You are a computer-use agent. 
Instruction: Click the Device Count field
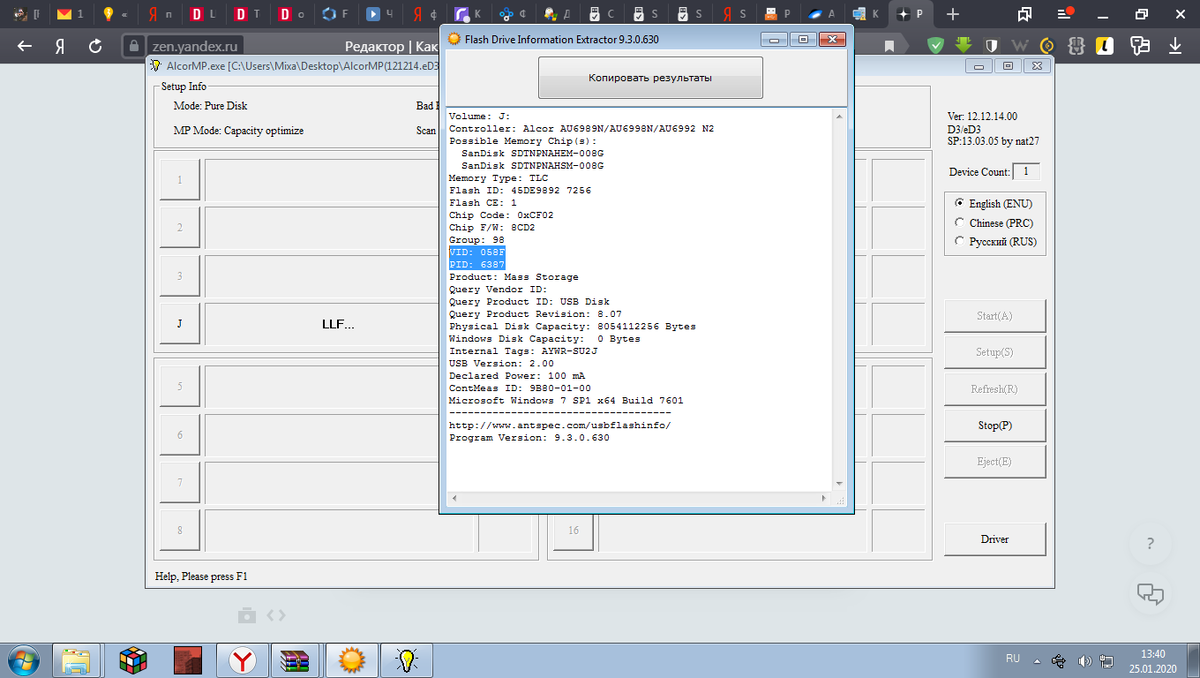(1026, 171)
